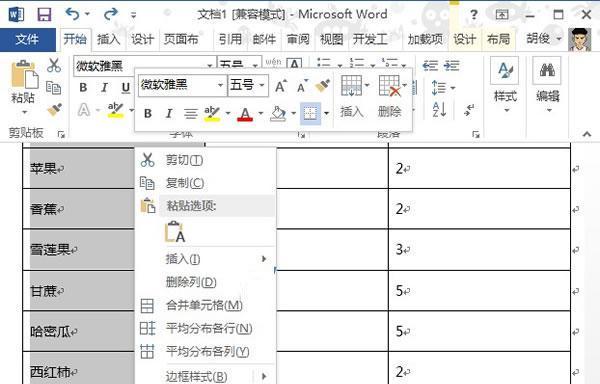Click the table cell containing 苹果
Image resolution: width=600 pixels, height=384 pixels.
[x=79, y=168]
